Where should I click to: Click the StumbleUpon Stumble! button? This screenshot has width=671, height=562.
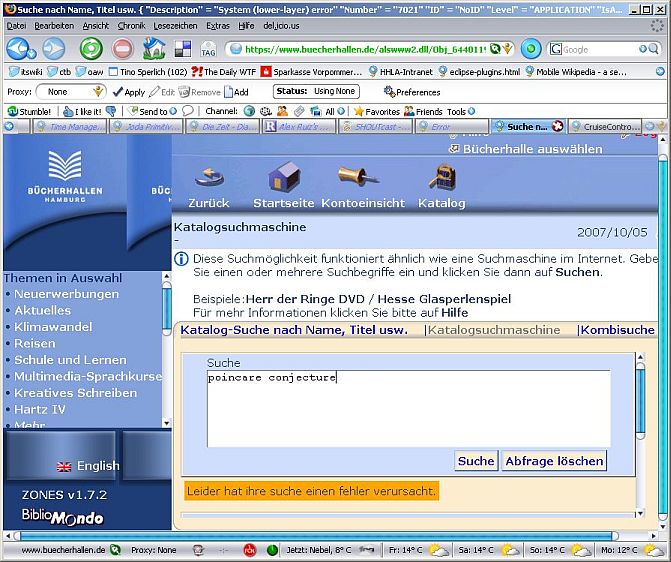pos(29,111)
